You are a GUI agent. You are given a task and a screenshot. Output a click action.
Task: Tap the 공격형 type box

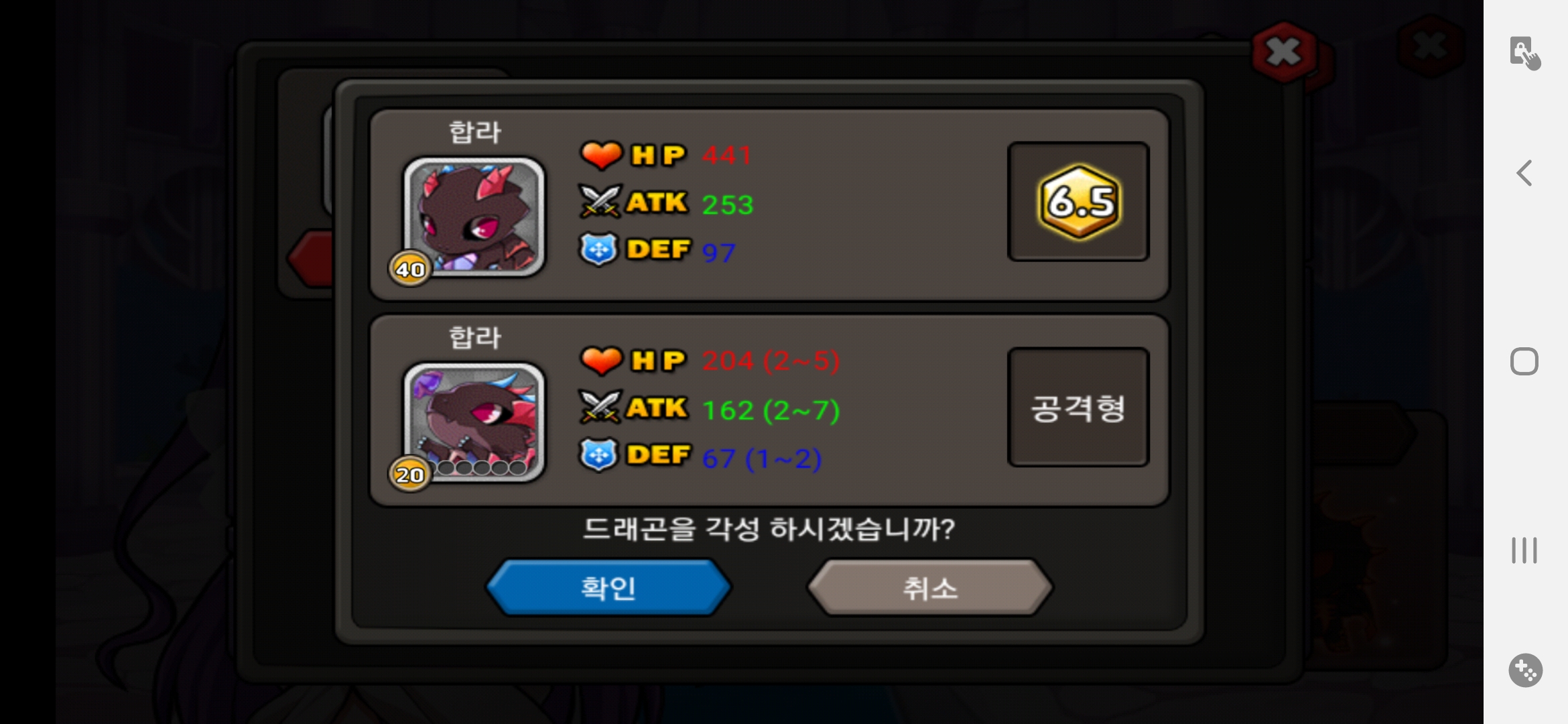[x=1078, y=407]
